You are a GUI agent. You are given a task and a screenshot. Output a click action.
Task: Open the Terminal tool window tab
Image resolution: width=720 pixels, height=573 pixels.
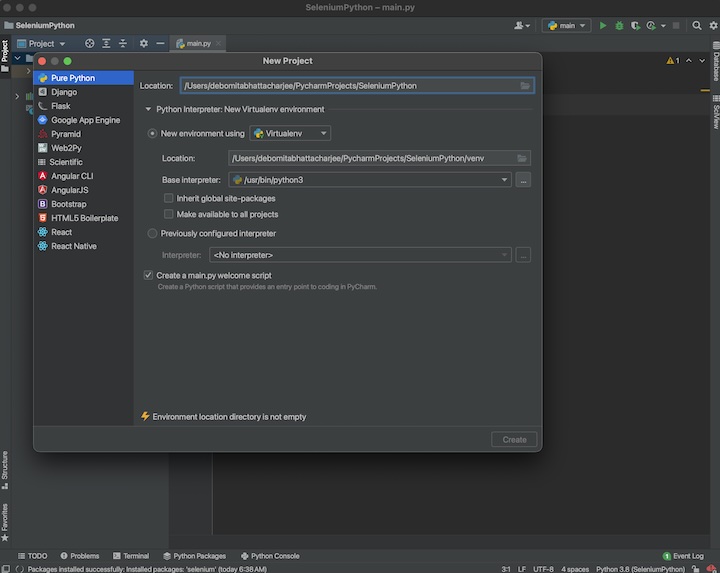pos(130,556)
